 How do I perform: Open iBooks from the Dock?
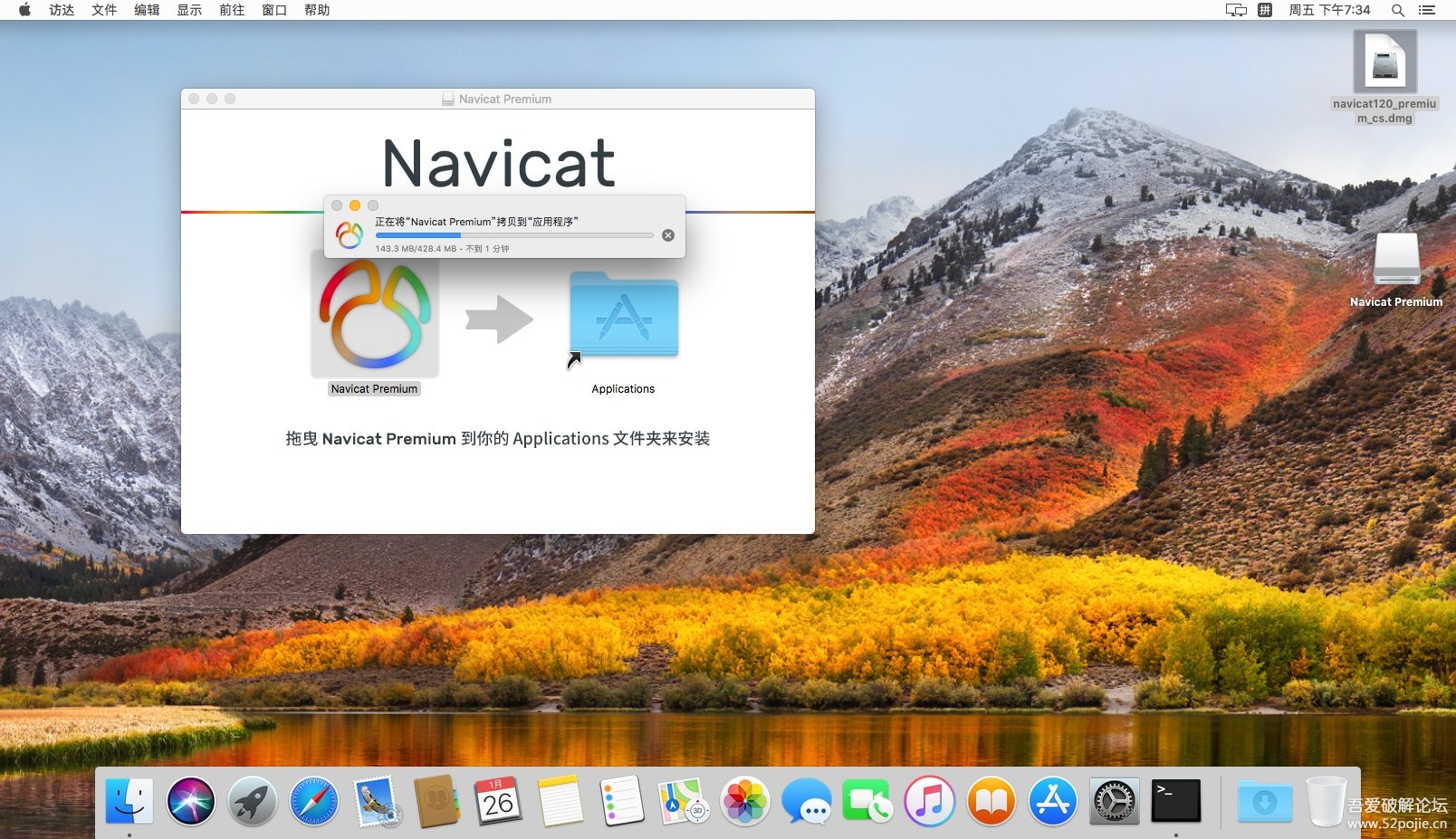tap(991, 801)
